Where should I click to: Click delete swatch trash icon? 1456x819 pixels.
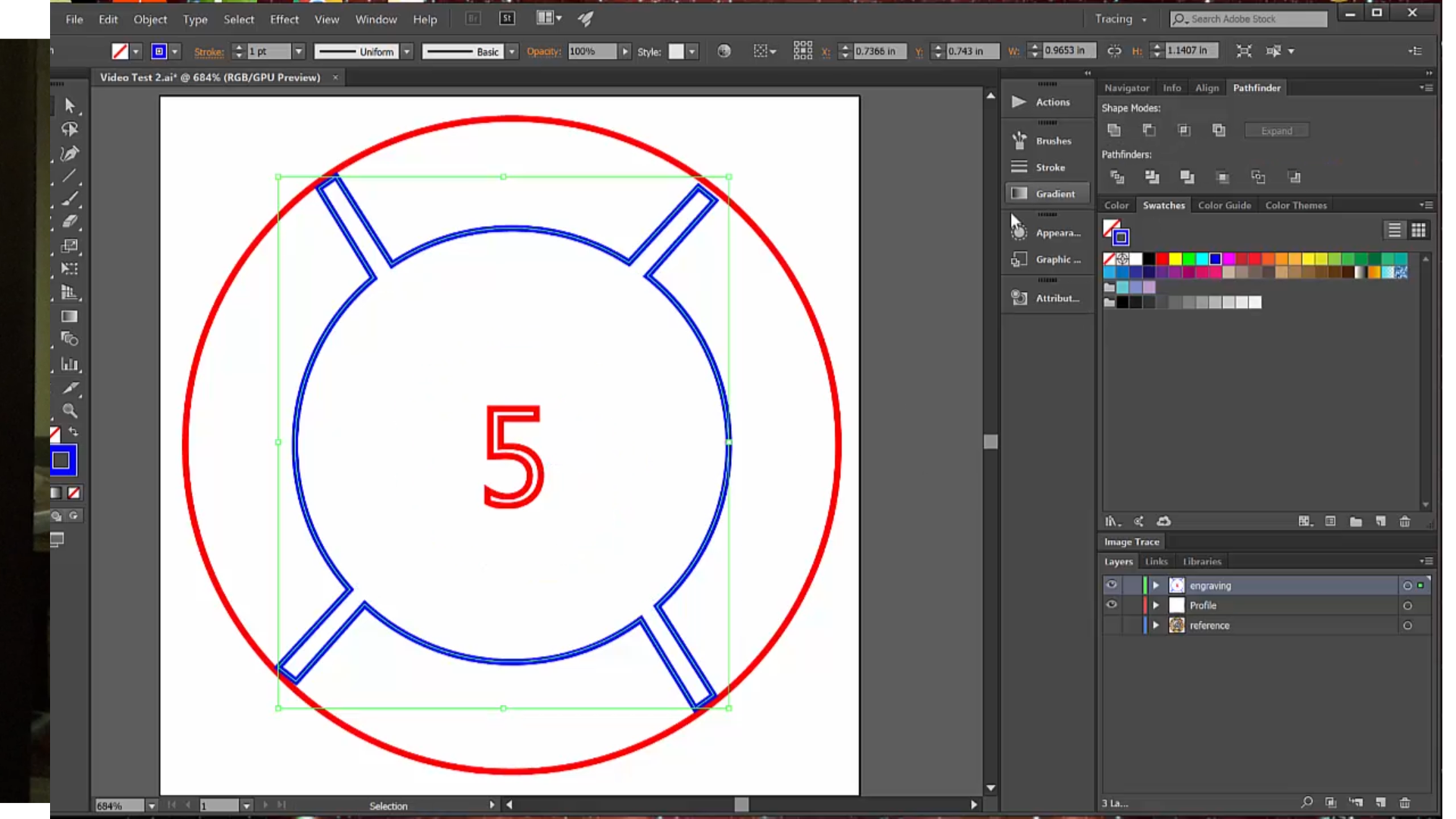(1404, 522)
